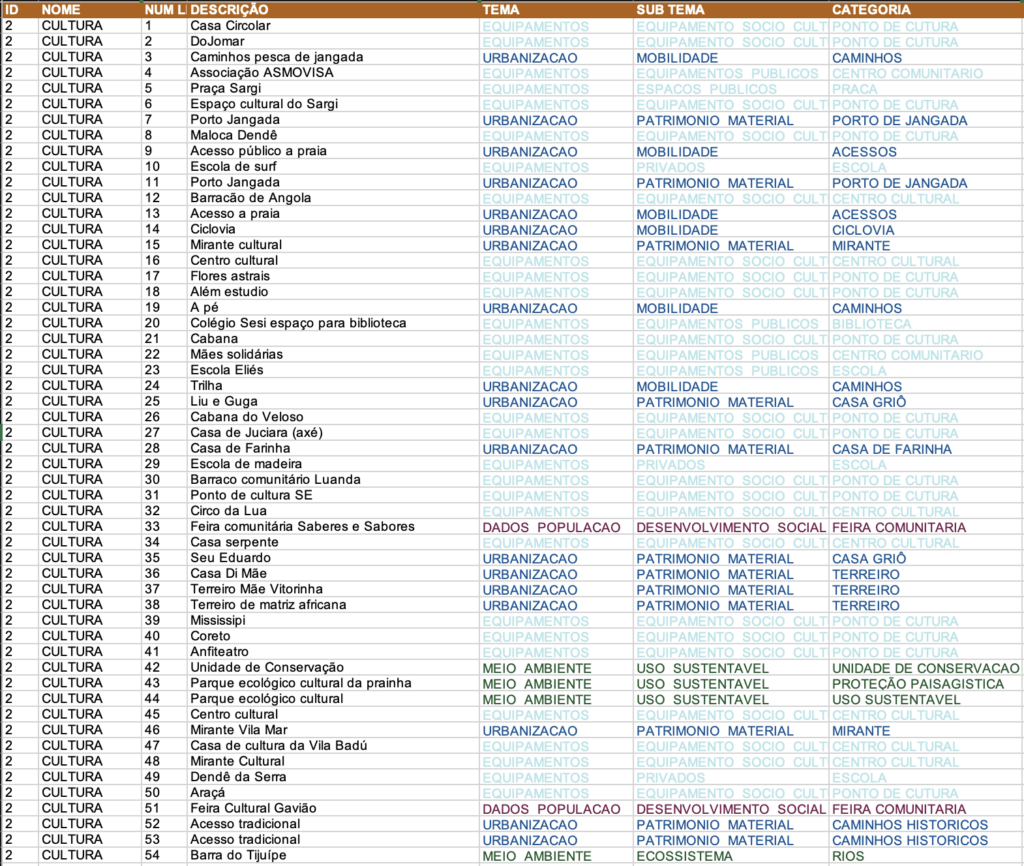Click the 'RIOS' category cell

pos(849,856)
